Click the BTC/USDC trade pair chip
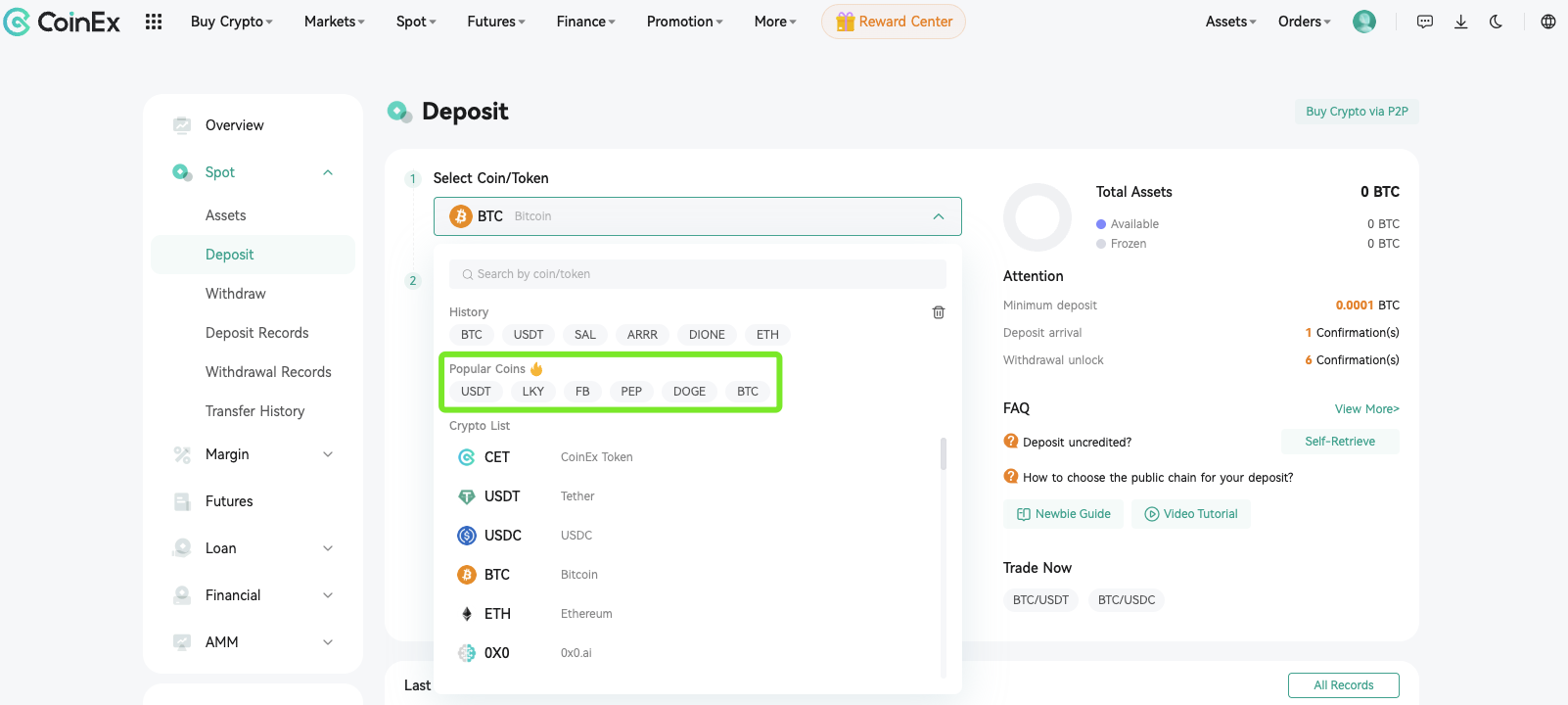The image size is (1568, 705). pos(1127,600)
